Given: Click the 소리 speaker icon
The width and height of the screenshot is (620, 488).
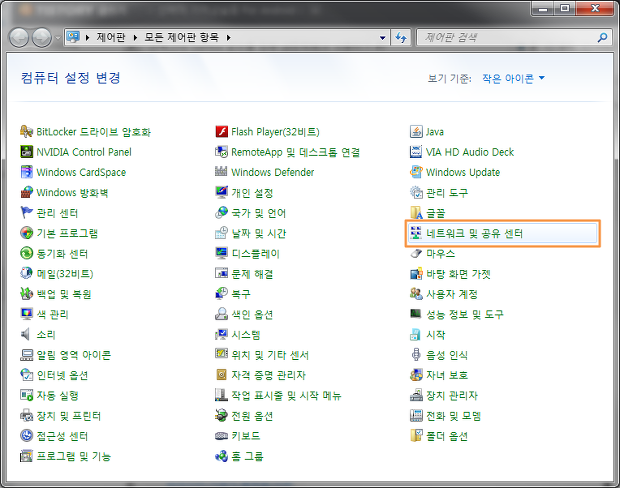Looking at the screenshot, I should coord(26,335).
